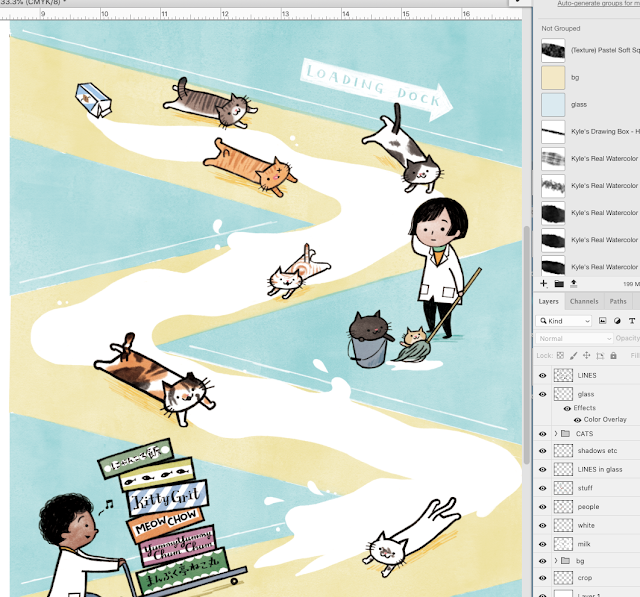Lock all padlock icon
Screen dimensions: 640x597
point(613,355)
